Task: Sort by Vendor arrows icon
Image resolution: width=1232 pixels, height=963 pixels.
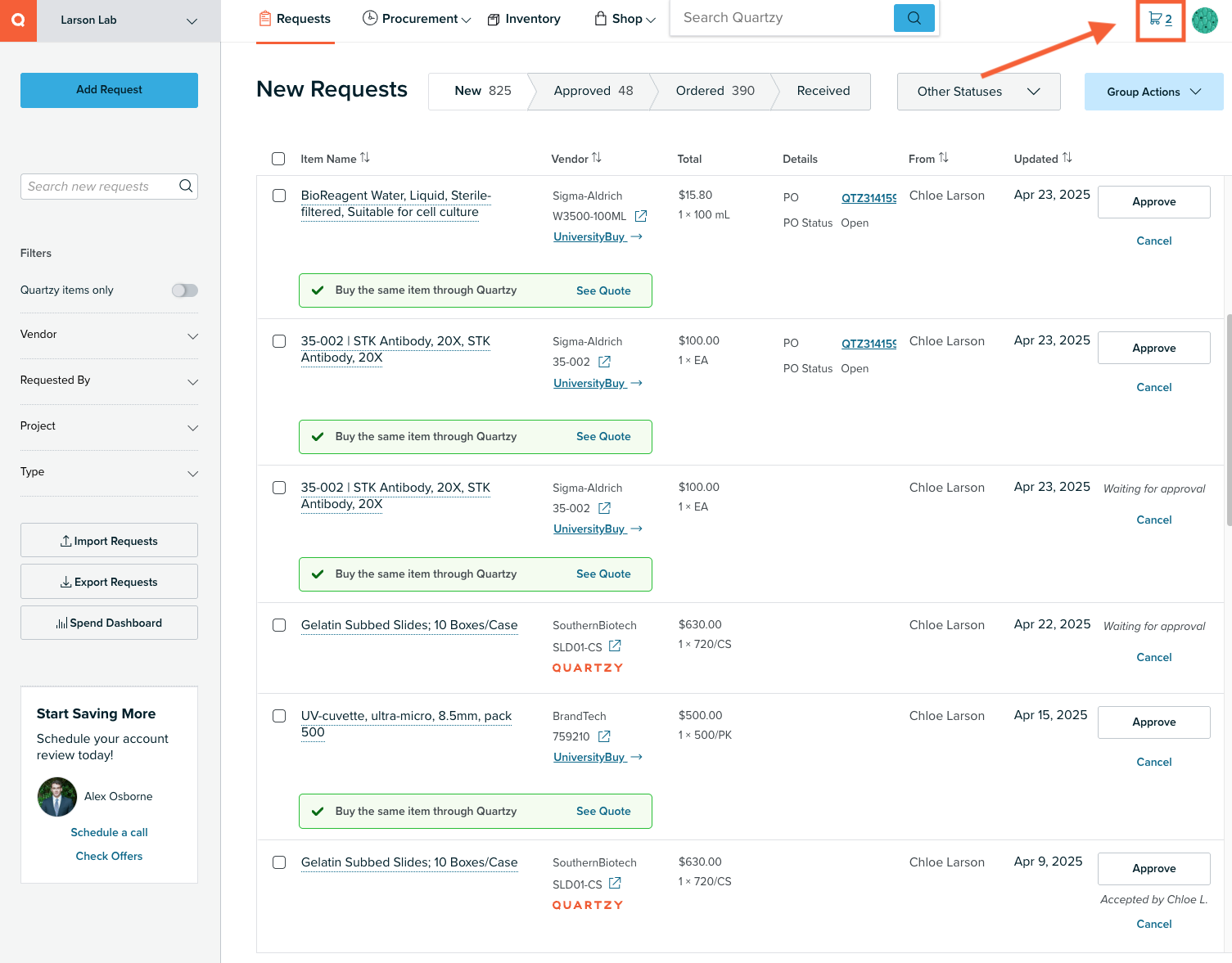Action: click(x=597, y=158)
